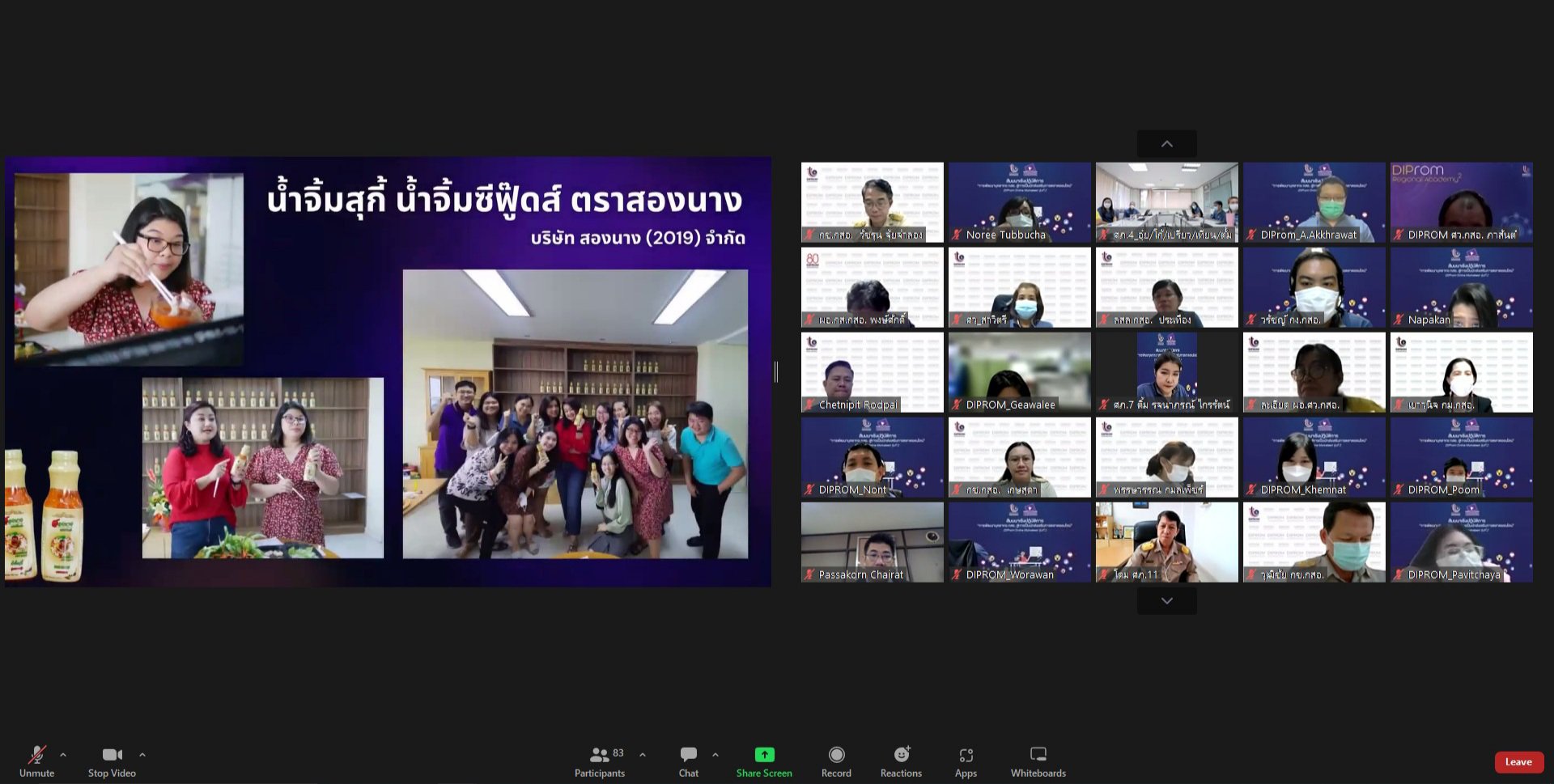Open video options arrow next to Stop Video
The image size is (1554, 784).
(x=142, y=755)
